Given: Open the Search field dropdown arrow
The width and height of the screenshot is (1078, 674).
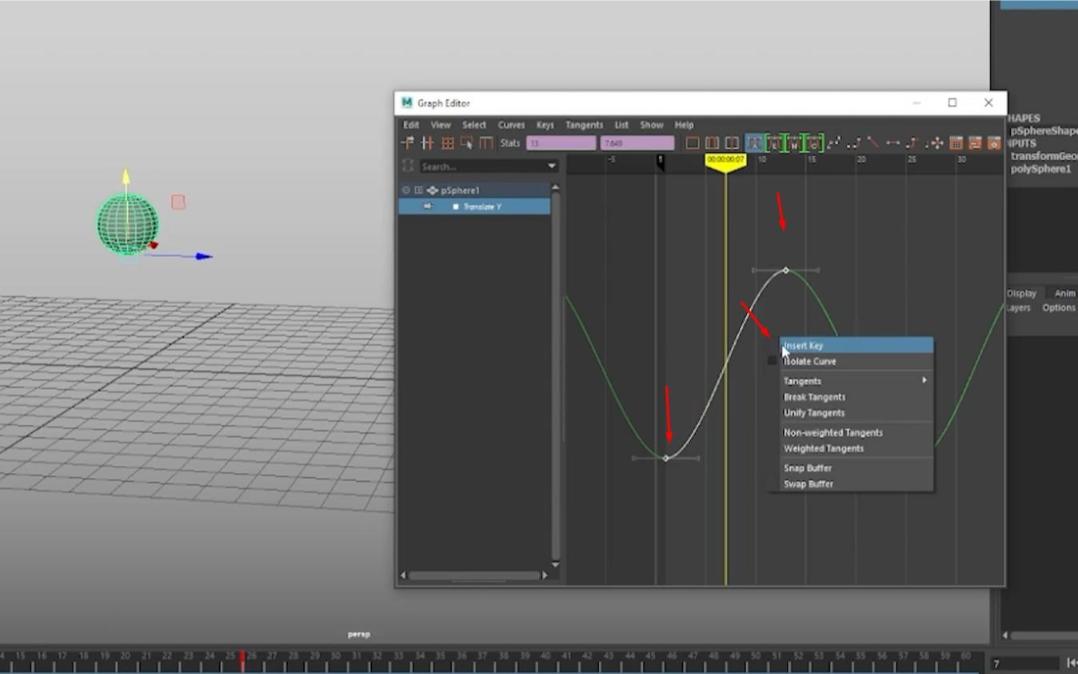Looking at the screenshot, I should (551, 166).
